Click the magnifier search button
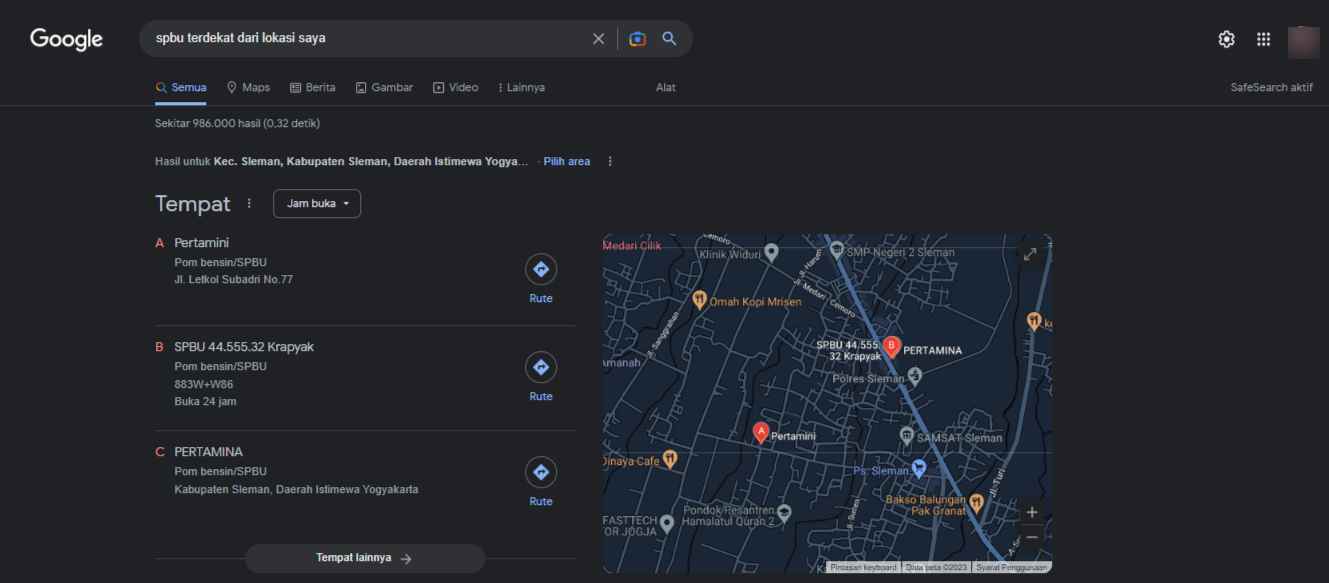The image size is (1329, 583). [x=669, y=38]
